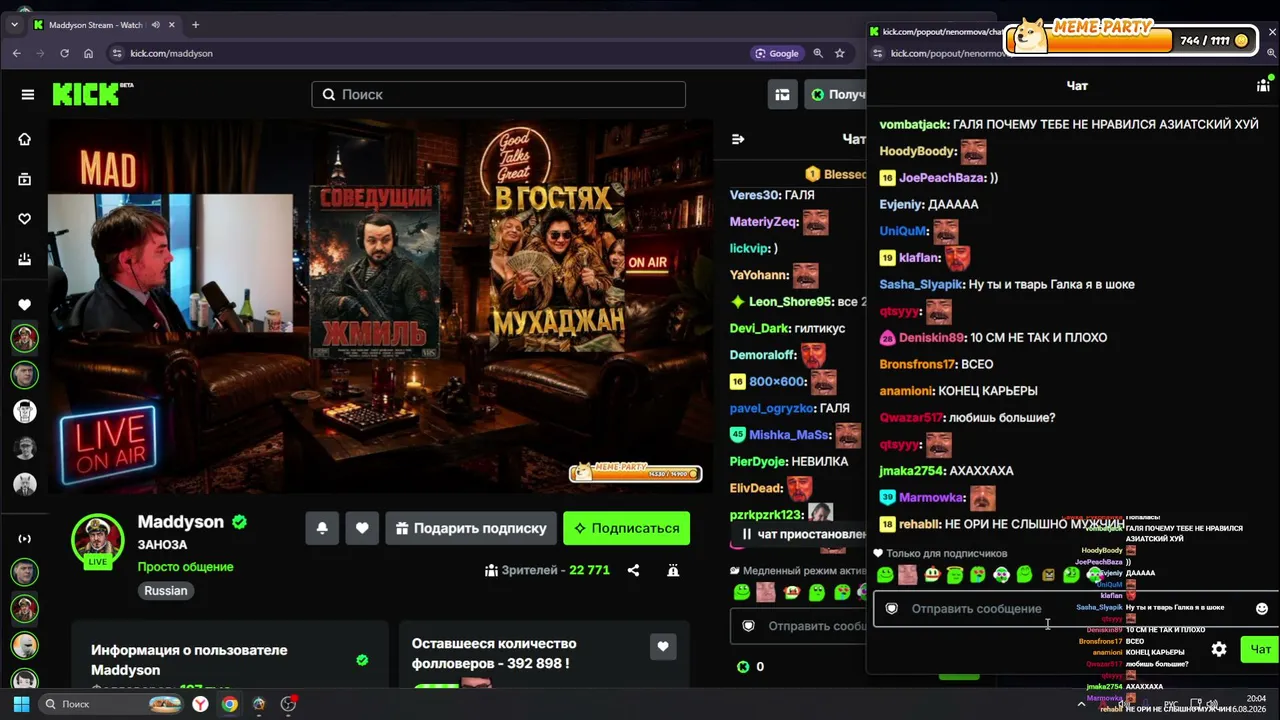This screenshot has height=720, width=1280.
Task: Click username rehabil in popout chat
Action: 919,524
